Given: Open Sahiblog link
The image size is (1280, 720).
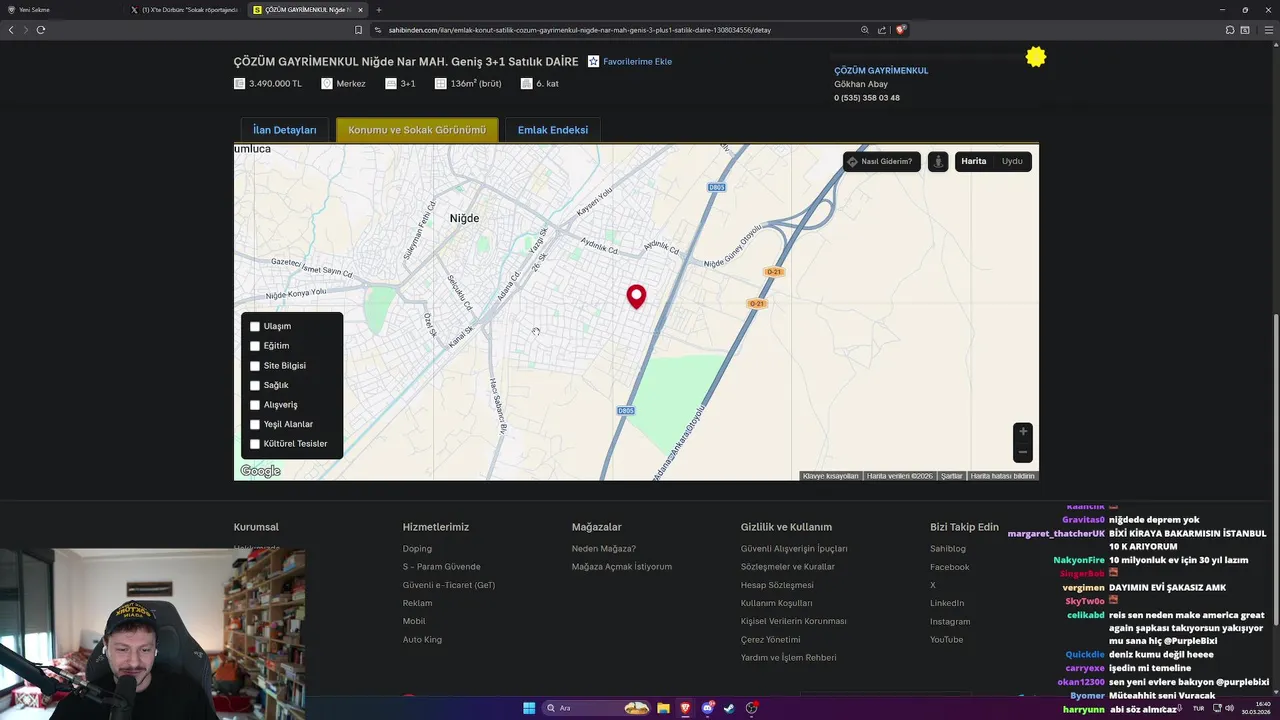Looking at the screenshot, I should [948, 549].
